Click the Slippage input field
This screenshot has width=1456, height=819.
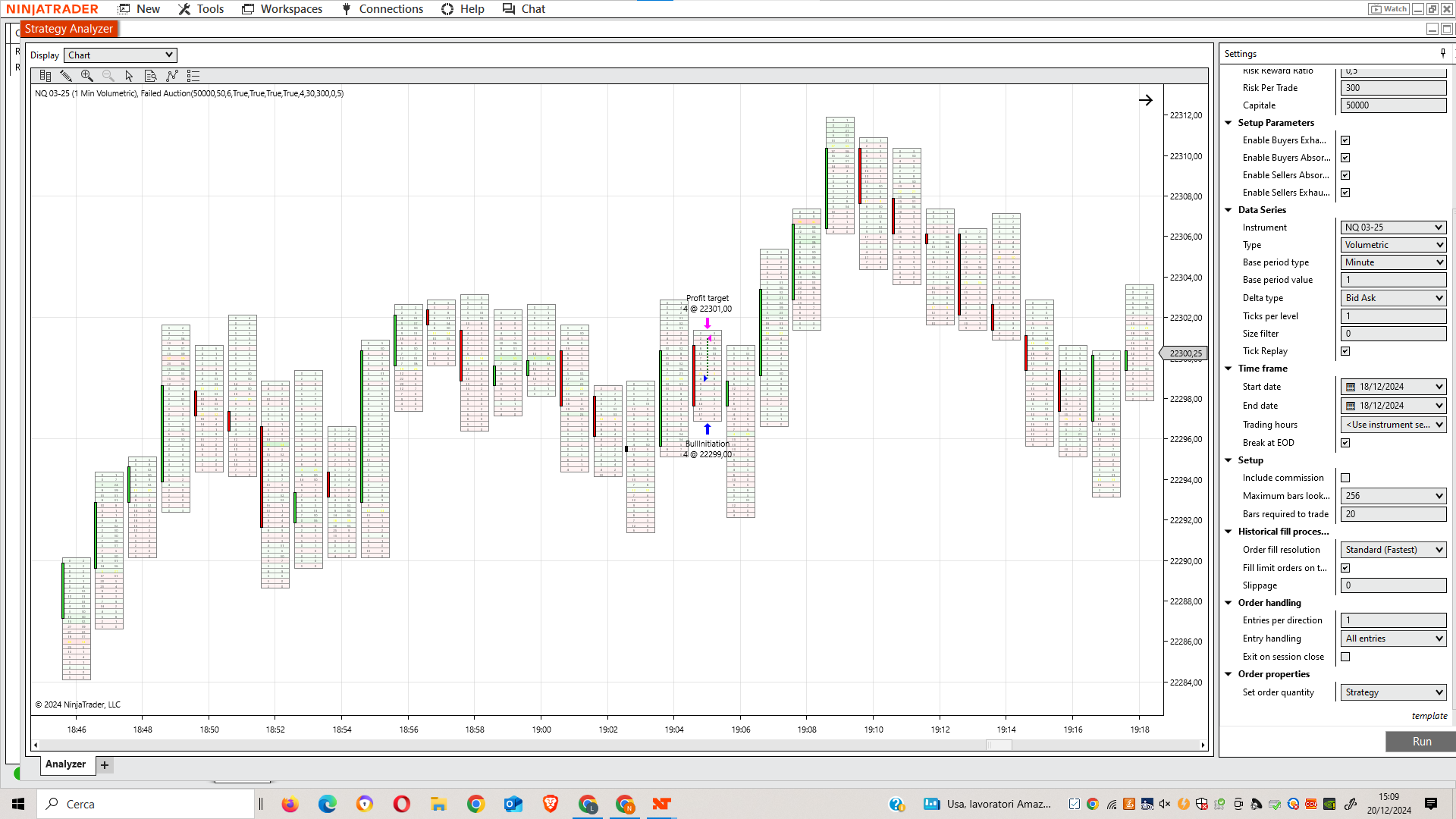[x=1393, y=585]
